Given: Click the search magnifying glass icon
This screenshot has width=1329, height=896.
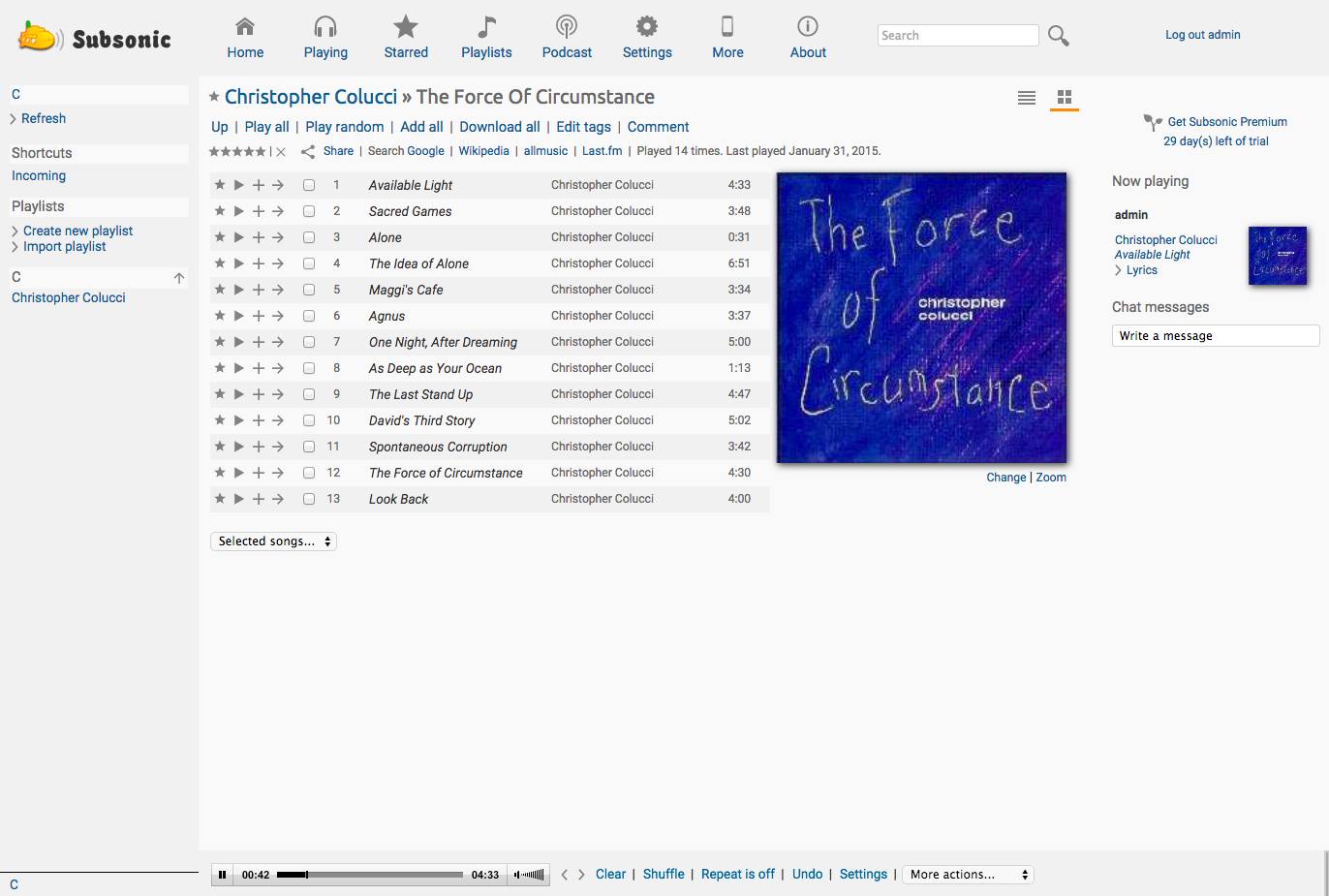Looking at the screenshot, I should point(1058,35).
